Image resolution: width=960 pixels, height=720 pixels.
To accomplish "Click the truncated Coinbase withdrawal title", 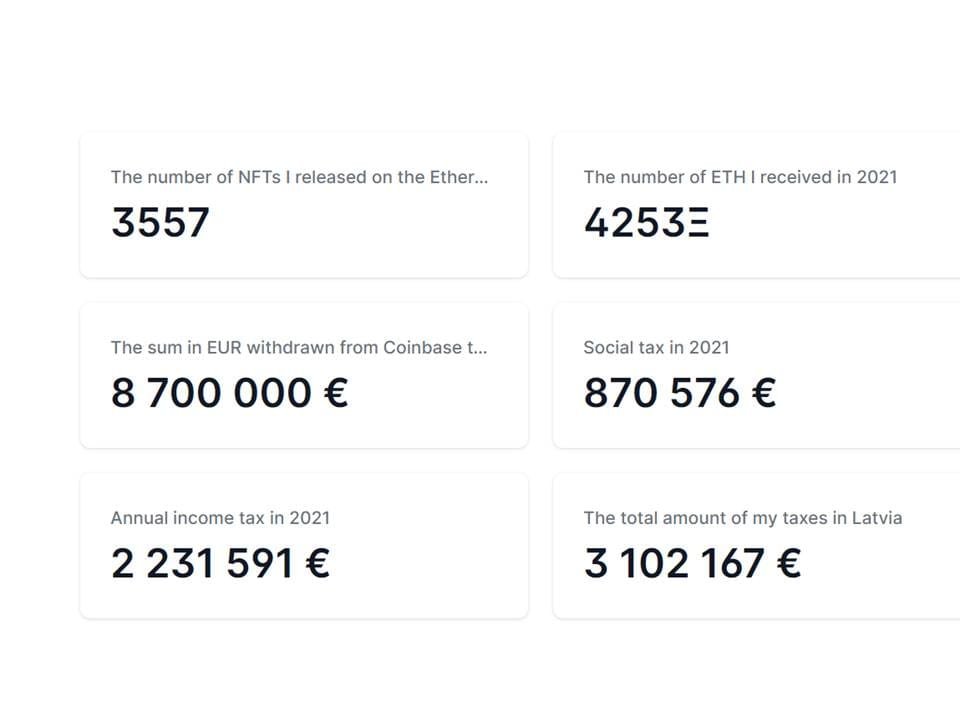I will click(x=300, y=347).
